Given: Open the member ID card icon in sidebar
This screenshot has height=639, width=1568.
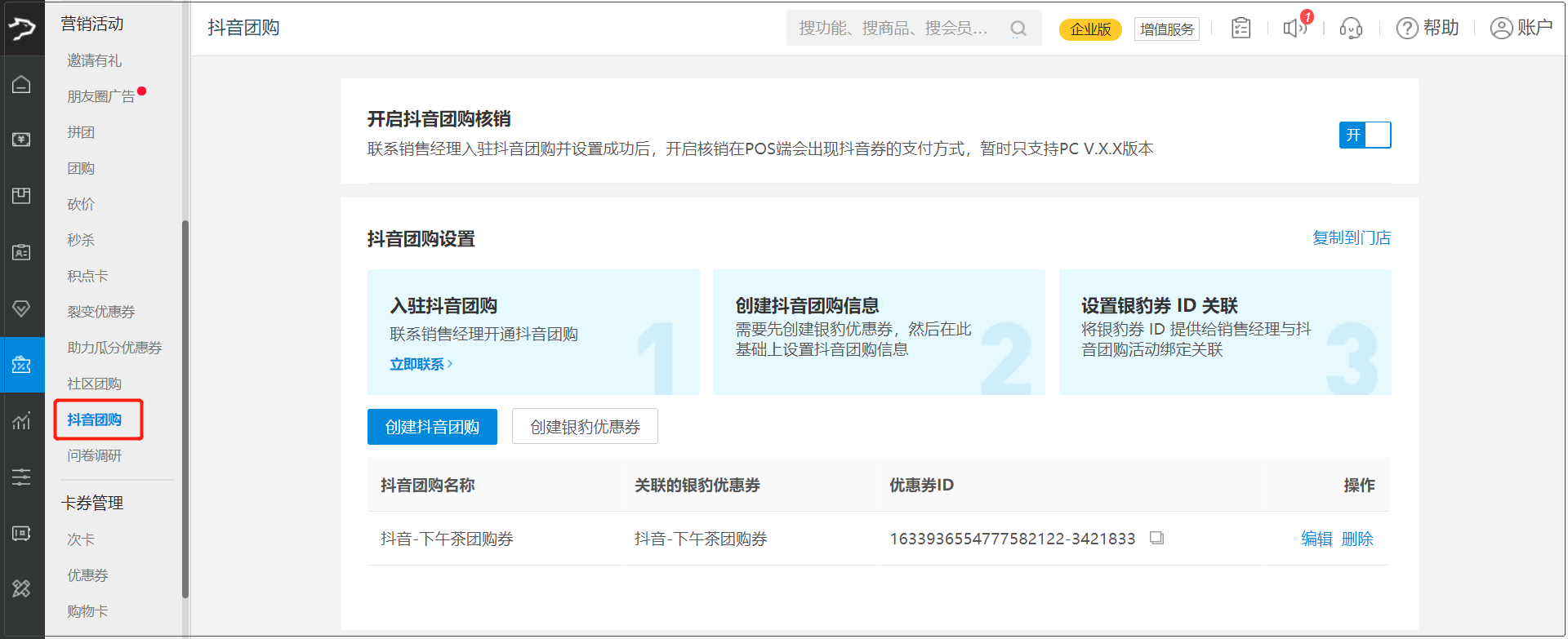Looking at the screenshot, I should click(x=22, y=252).
